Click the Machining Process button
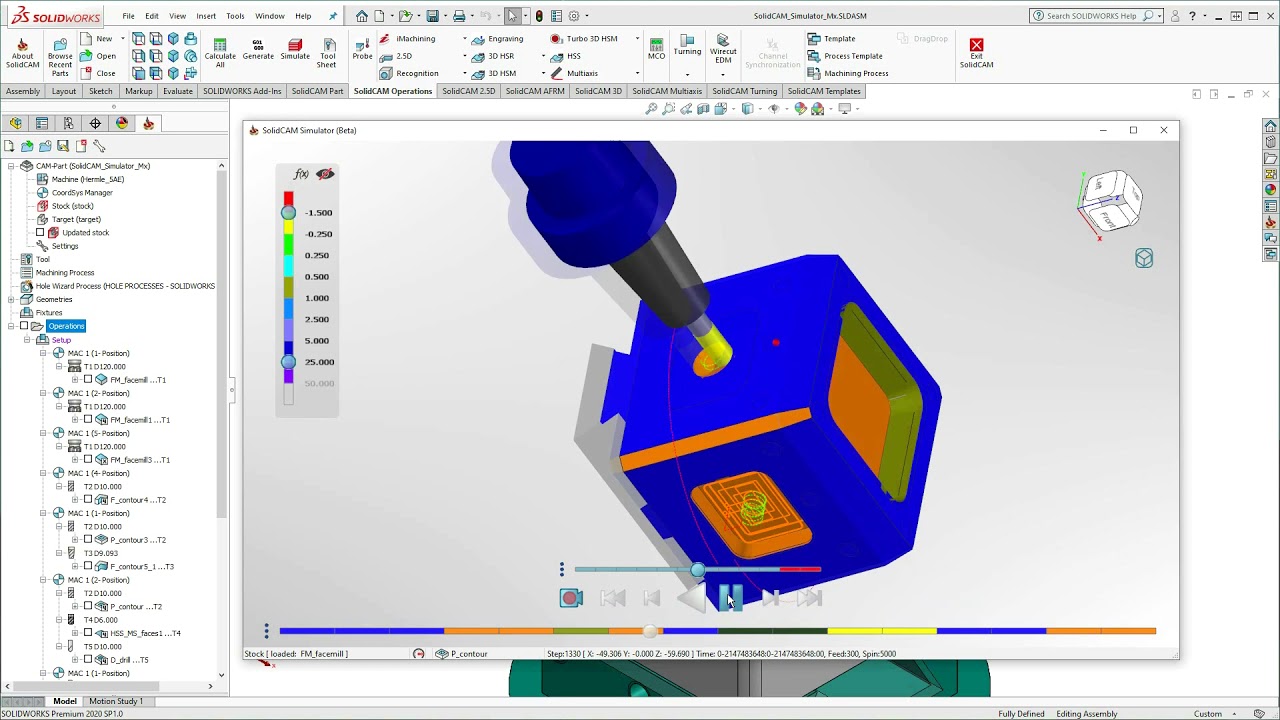This screenshot has height=720, width=1280. [x=848, y=73]
